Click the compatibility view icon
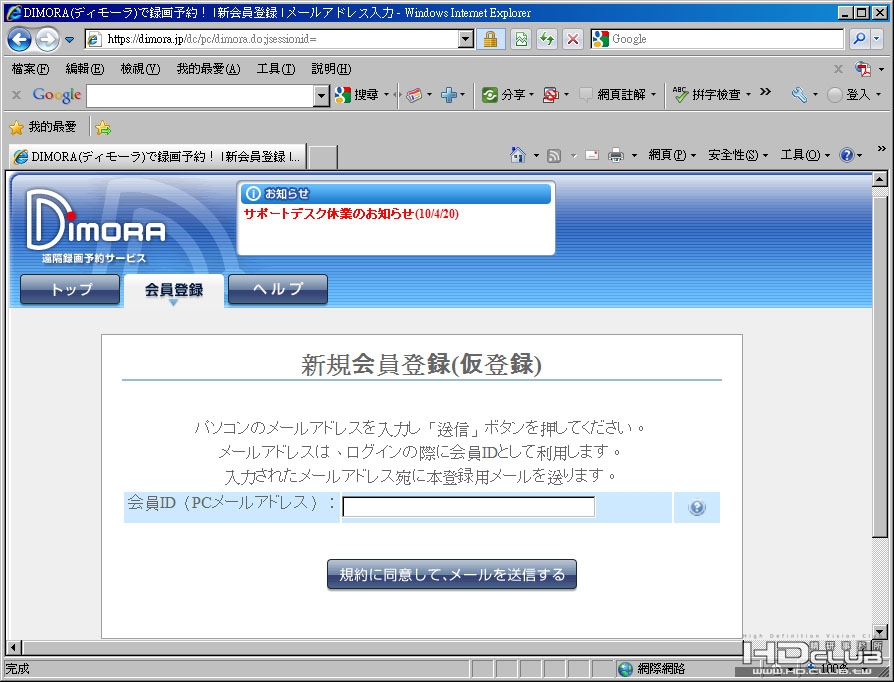 tap(521, 39)
